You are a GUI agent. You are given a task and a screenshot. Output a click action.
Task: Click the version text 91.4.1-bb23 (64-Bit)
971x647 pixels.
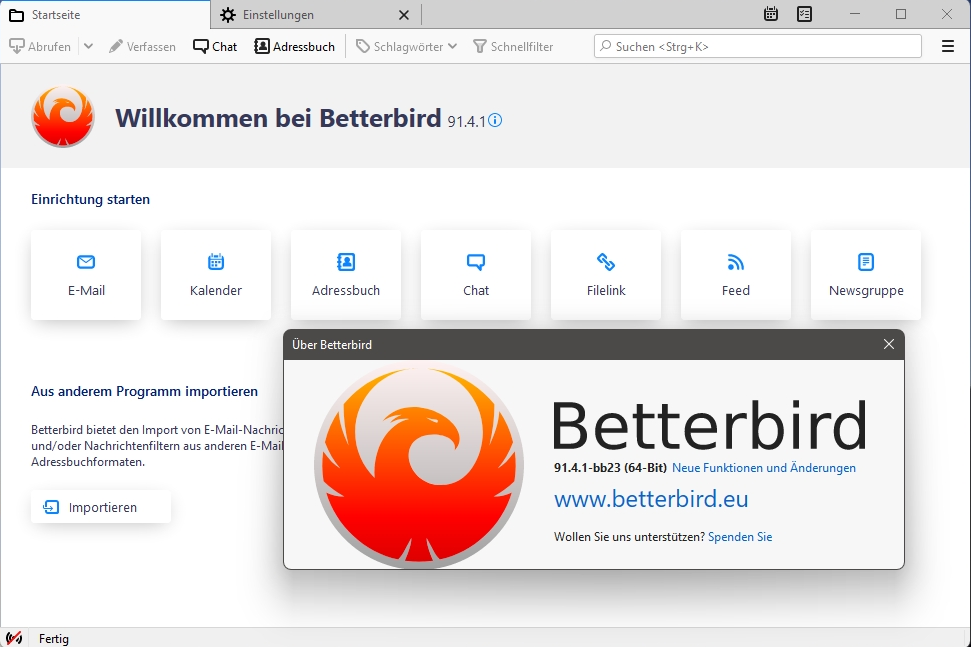point(610,468)
